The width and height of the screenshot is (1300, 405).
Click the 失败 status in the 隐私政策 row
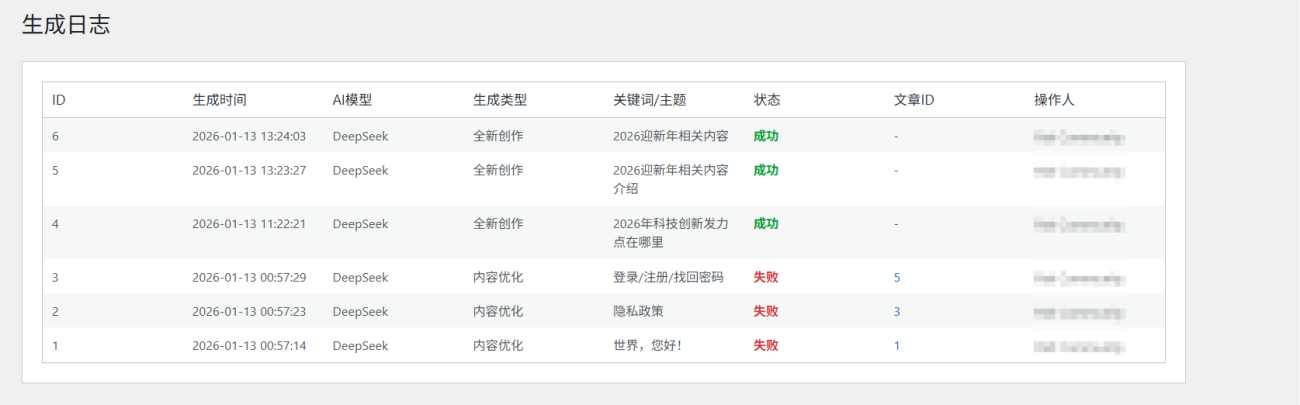(765, 311)
